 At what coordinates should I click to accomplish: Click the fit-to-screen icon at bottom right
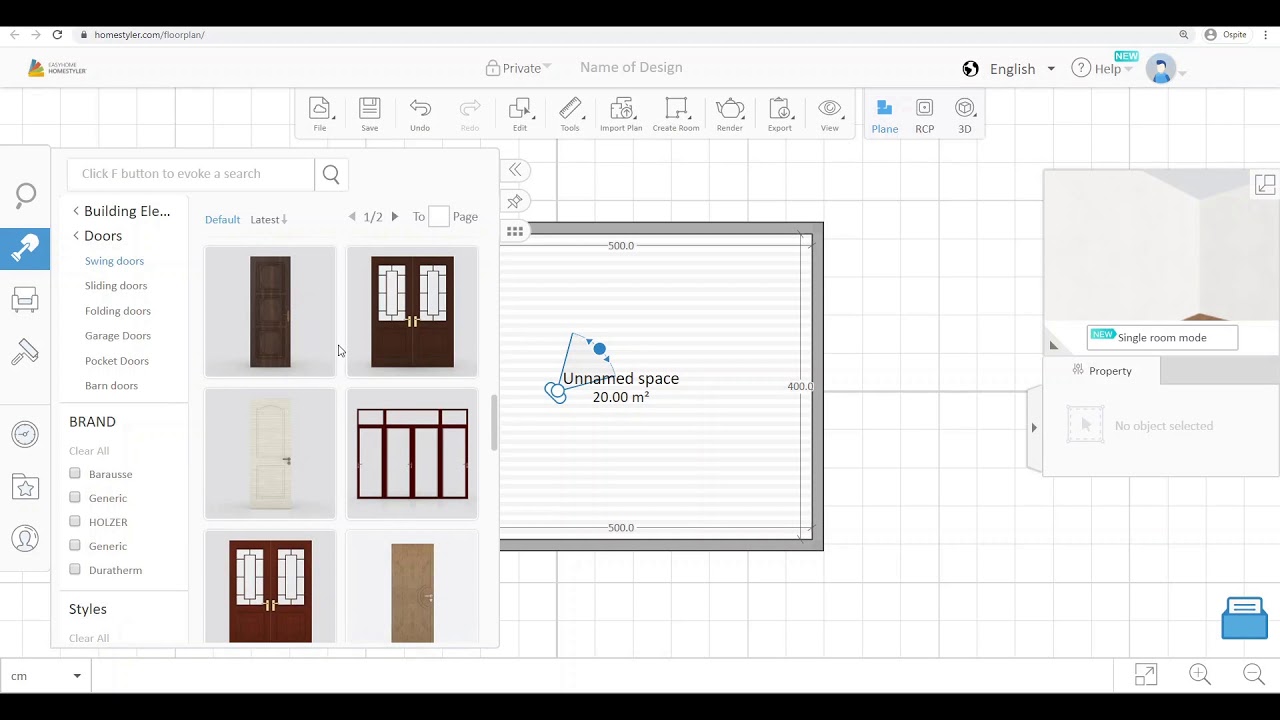[x=1146, y=675]
